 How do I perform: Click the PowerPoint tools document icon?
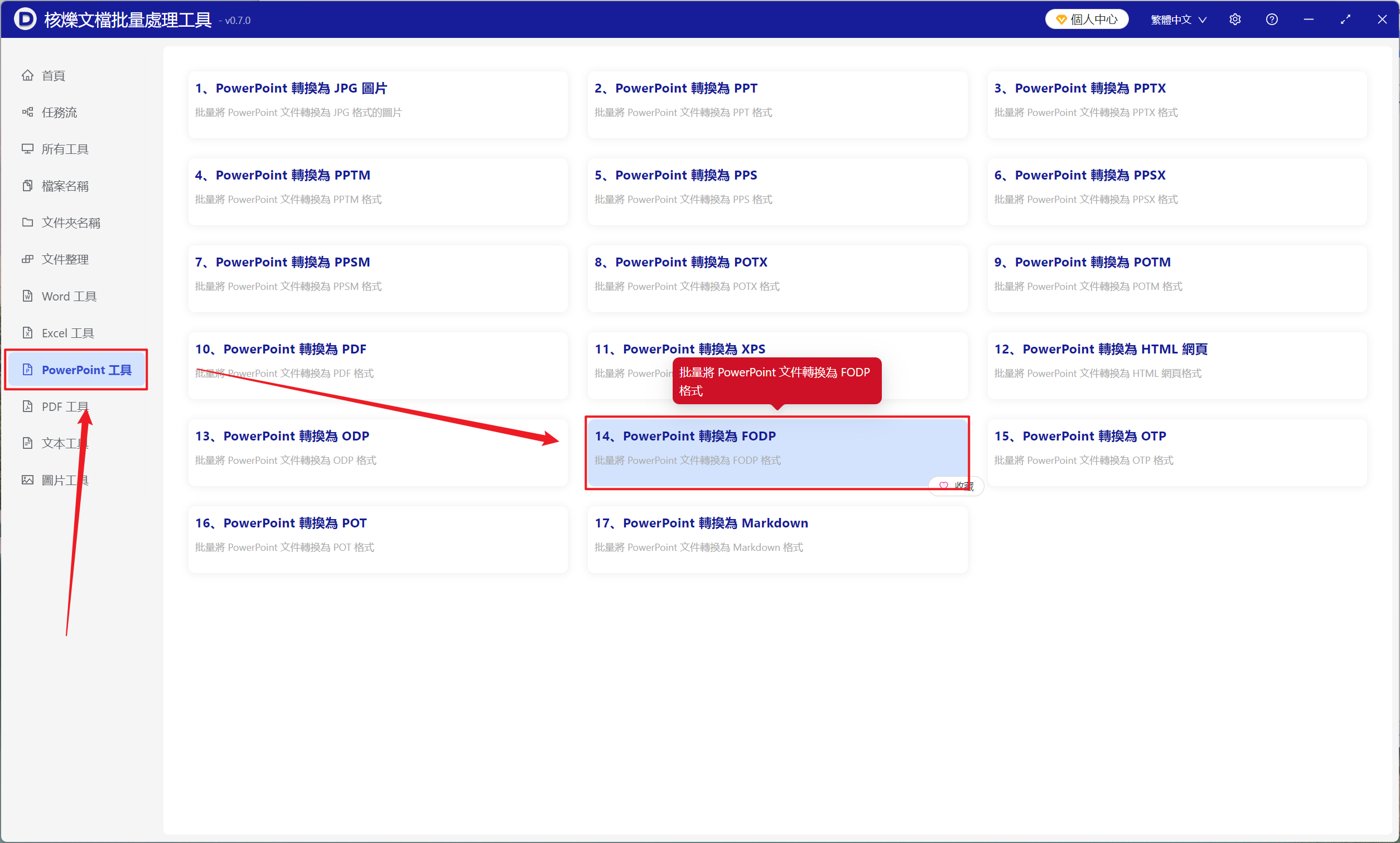tap(27, 370)
